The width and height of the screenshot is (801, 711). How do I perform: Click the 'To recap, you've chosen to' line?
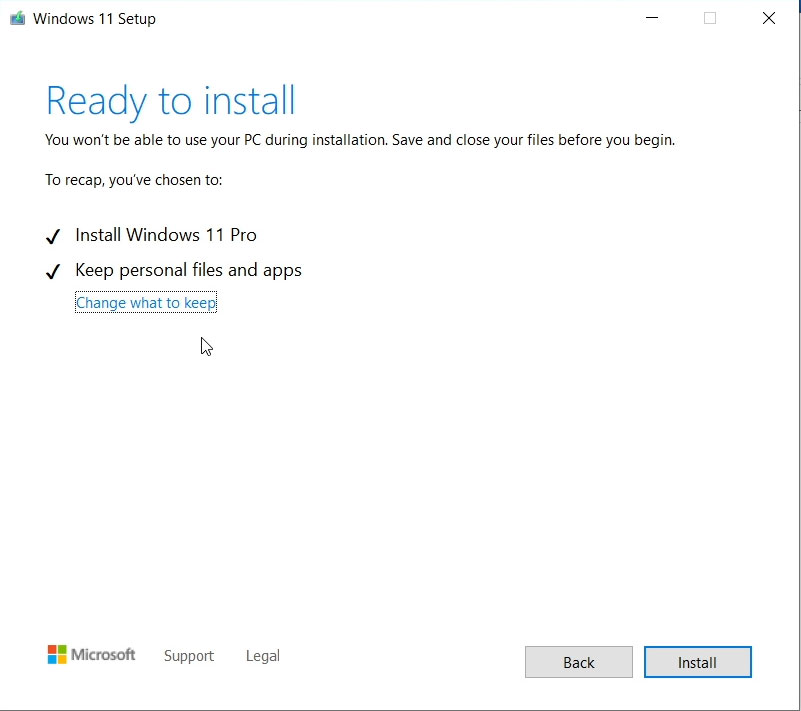(x=134, y=180)
